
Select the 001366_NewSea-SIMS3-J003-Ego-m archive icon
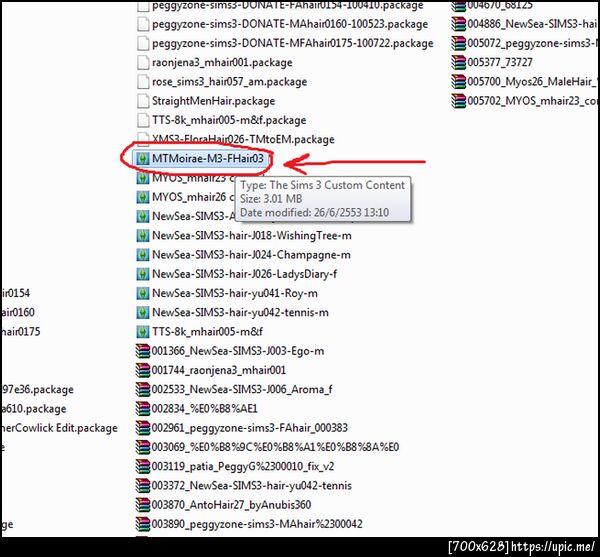click(143, 351)
